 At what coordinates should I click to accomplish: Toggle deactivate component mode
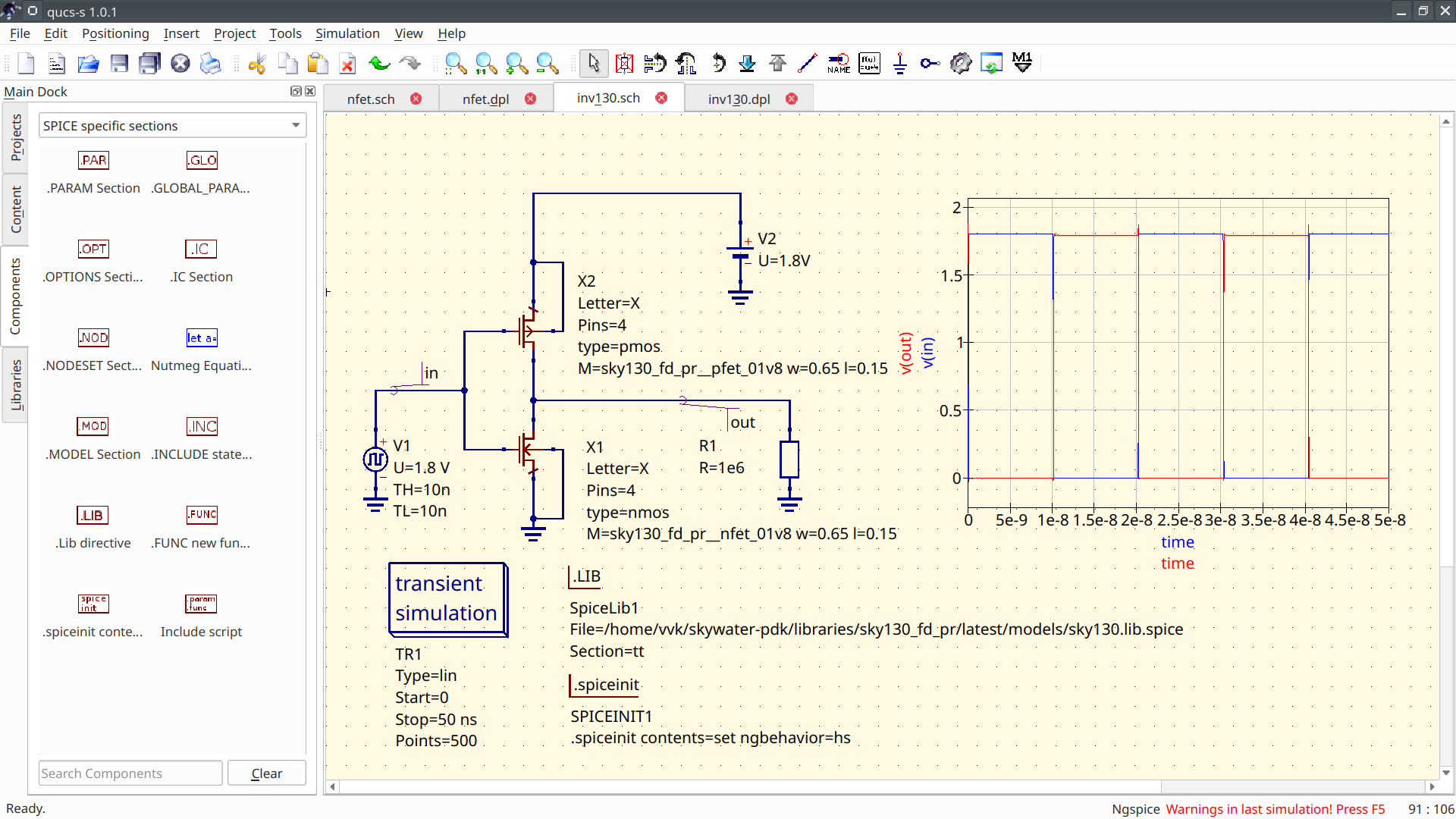point(624,64)
